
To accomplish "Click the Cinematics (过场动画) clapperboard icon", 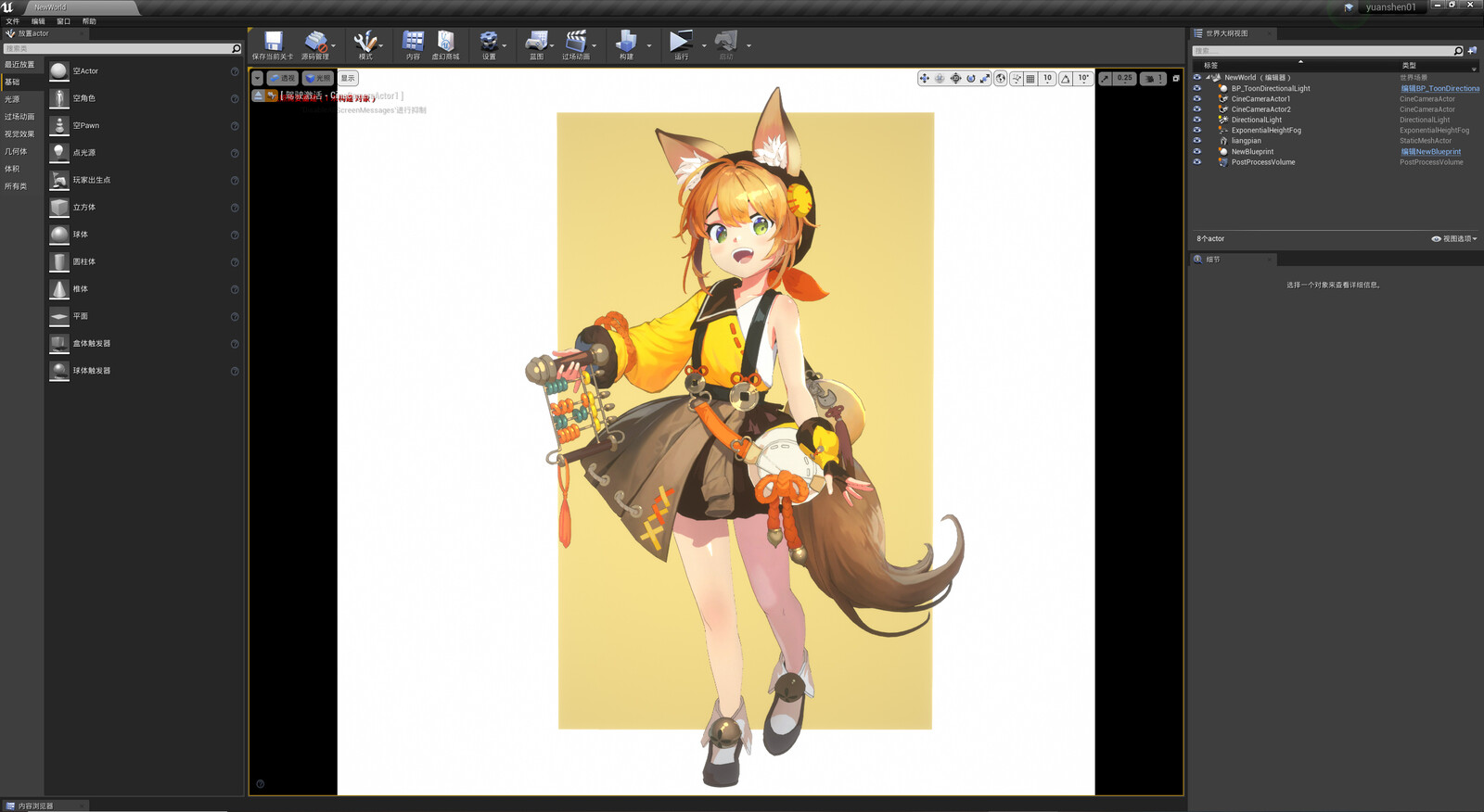I will [576, 41].
